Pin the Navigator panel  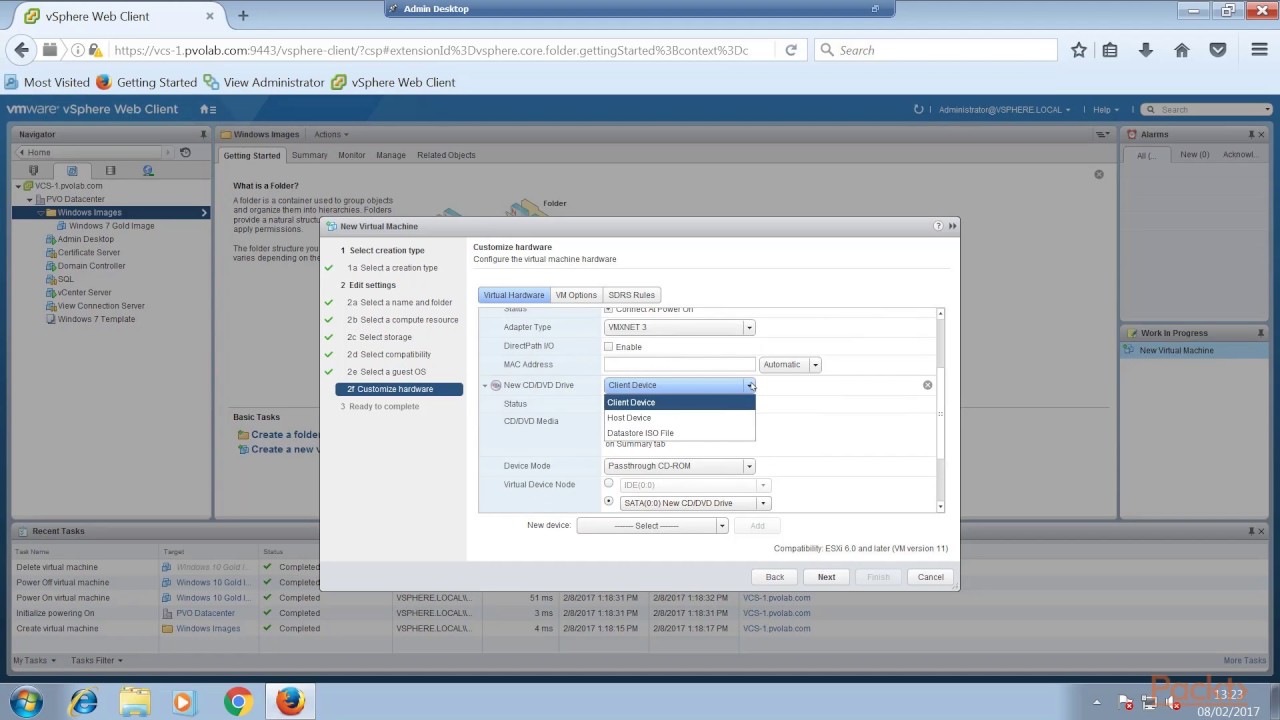pyautogui.click(x=204, y=134)
